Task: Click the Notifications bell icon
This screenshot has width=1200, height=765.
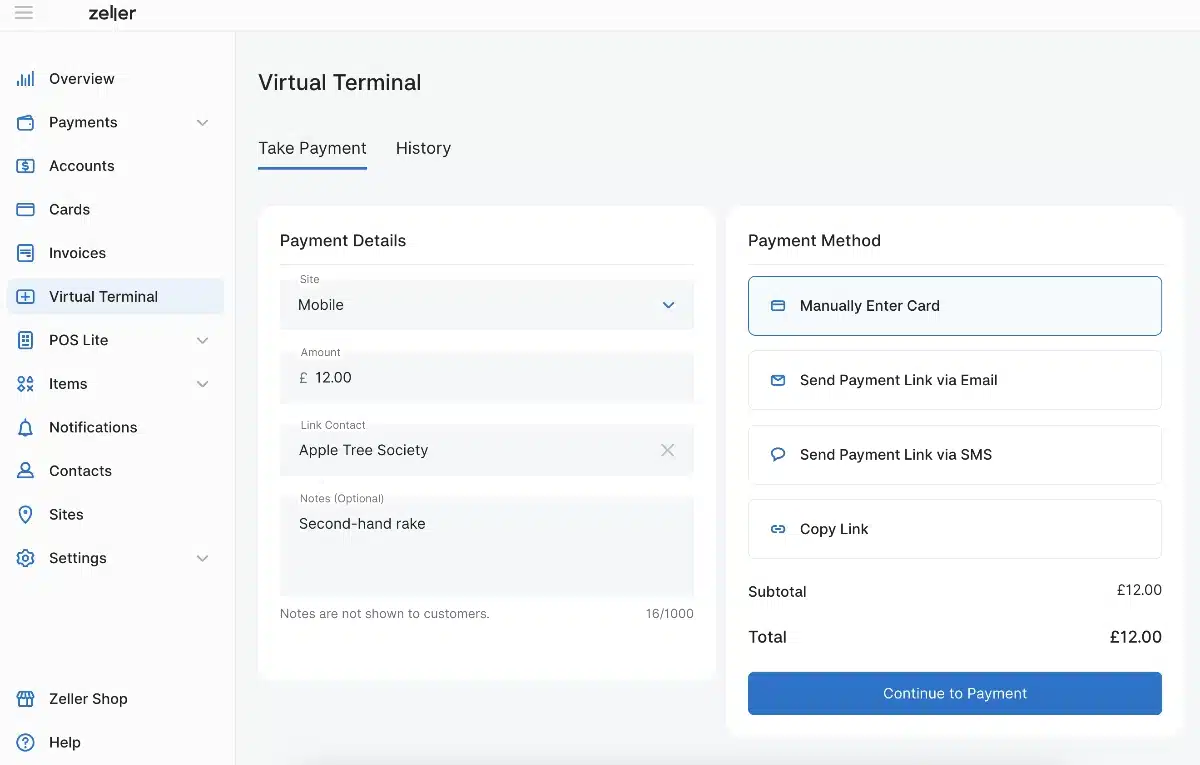Action: (x=26, y=427)
